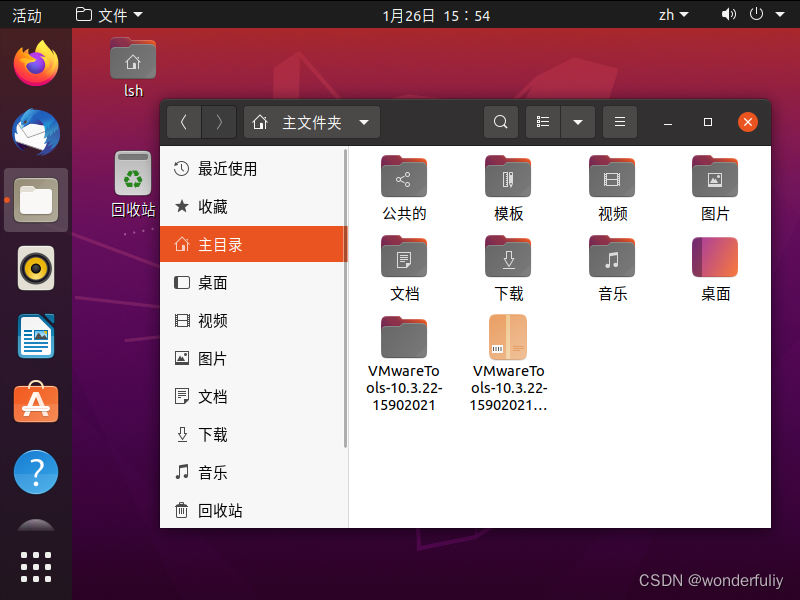Show applications grid in the dock
The height and width of the screenshot is (600, 800).
(36, 567)
